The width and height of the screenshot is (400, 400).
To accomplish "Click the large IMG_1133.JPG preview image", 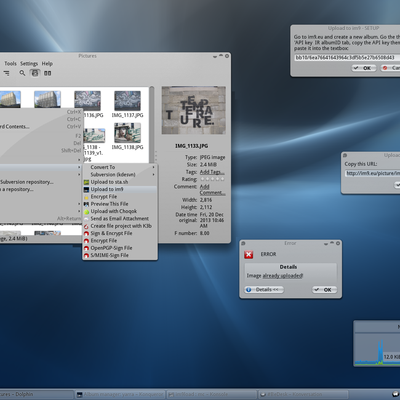I will (194, 110).
